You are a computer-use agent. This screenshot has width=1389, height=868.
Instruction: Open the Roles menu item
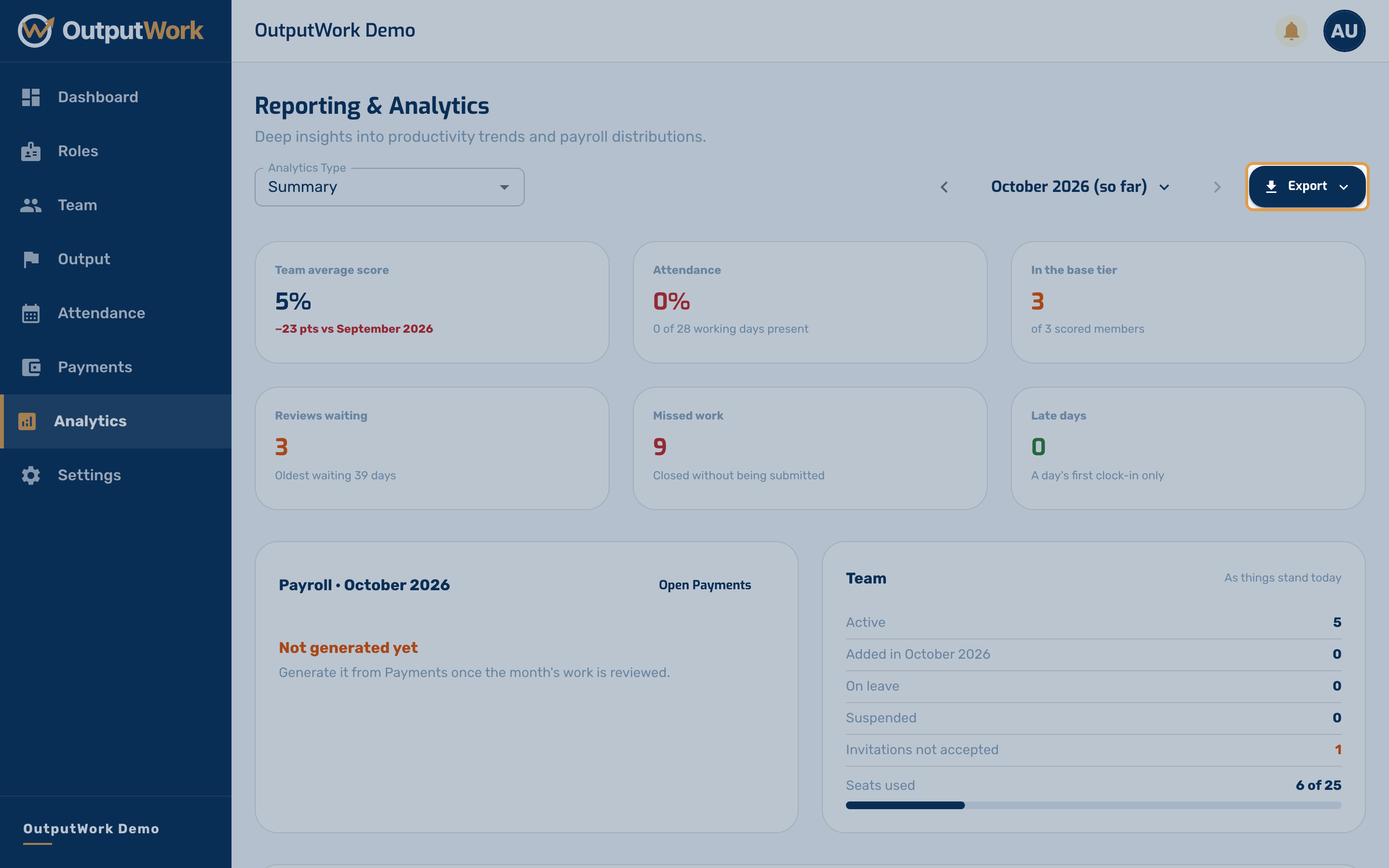pos(115,151)
